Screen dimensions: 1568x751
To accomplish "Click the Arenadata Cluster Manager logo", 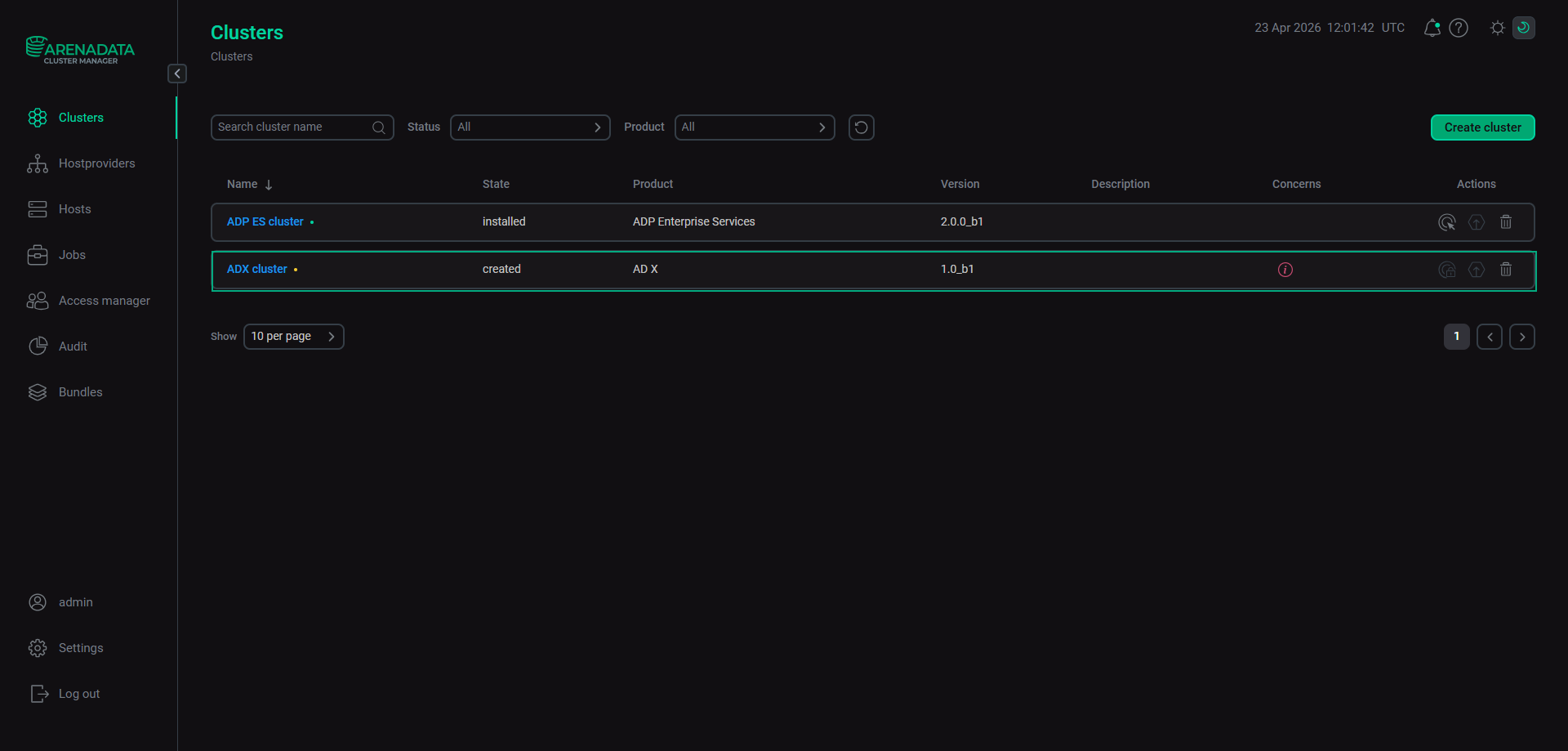I will pos(80,50).
